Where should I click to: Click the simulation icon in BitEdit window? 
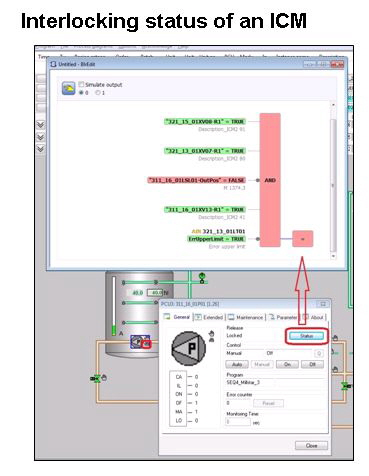(68, 88)
